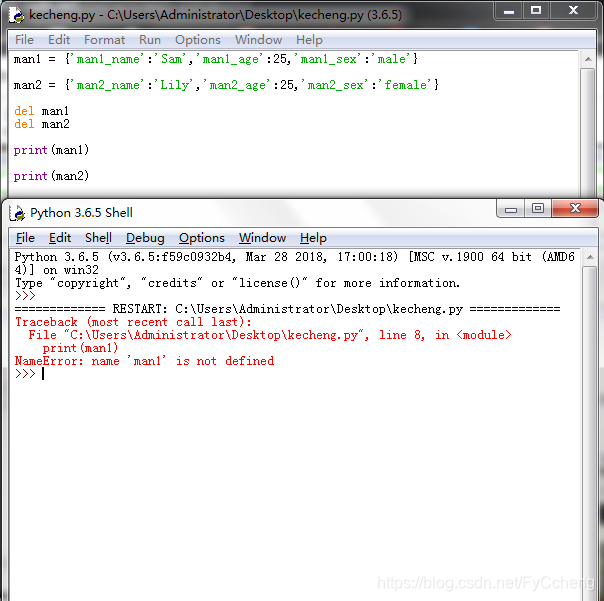
Task: Close the kecheng.py editor window
Action: [573, 10]
